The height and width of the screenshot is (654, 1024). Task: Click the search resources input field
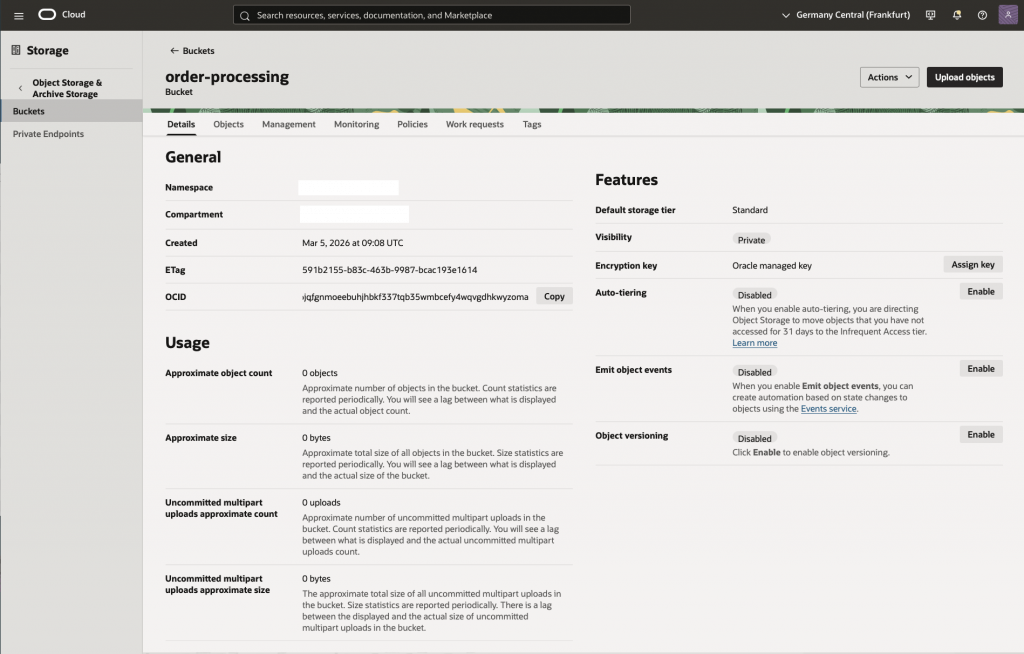click(x=432, y=15)
